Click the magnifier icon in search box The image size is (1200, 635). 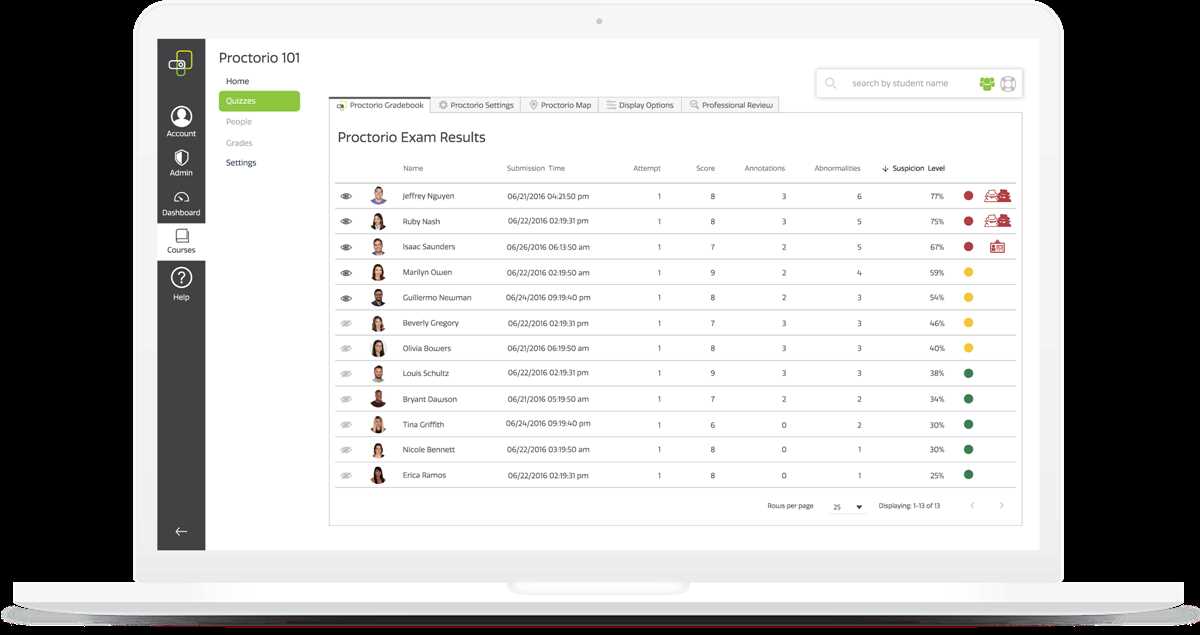[x=831, y=83]
